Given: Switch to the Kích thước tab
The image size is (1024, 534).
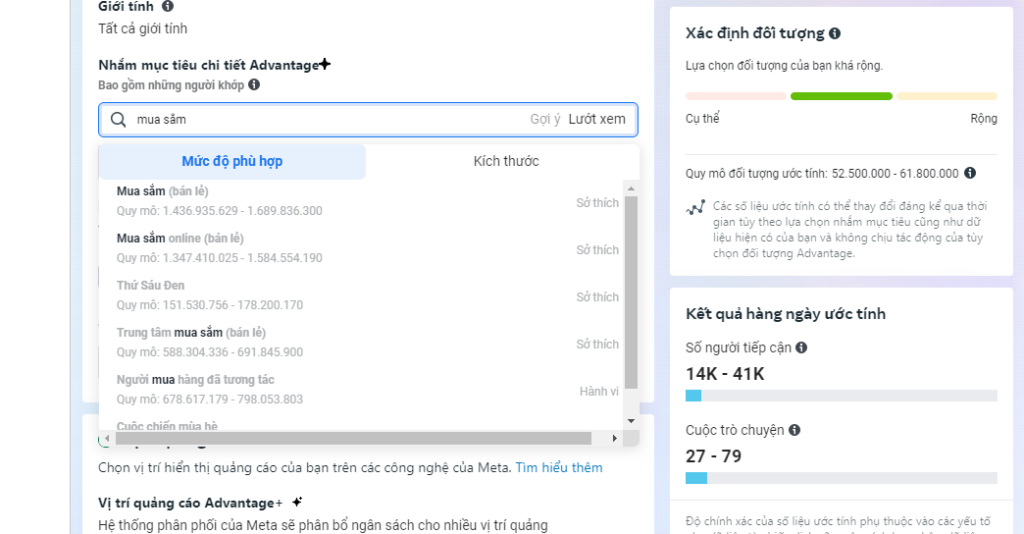Looking at the screenshot, I should point(506,161).
